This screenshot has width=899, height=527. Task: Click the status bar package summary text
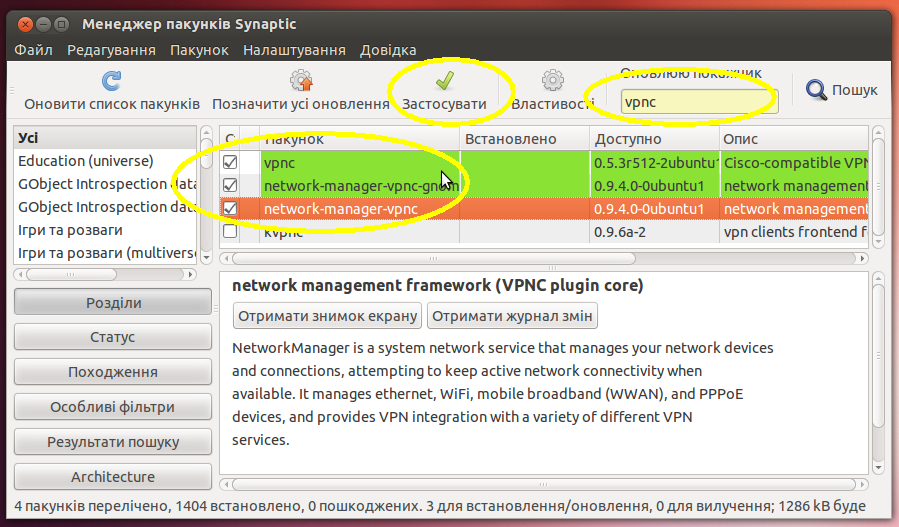440,506
